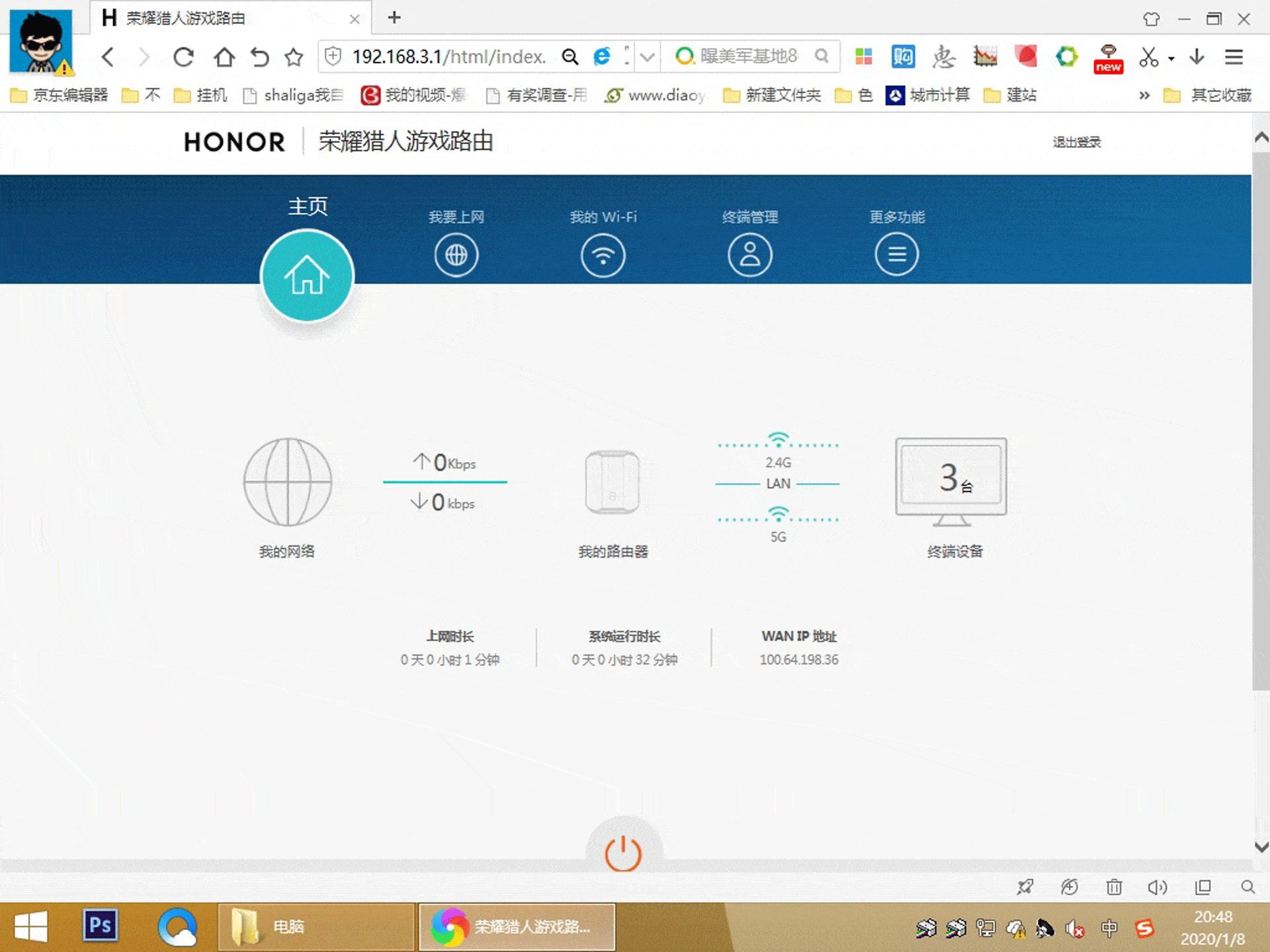Click the magnifier zoom icon in address bar
Screen dimensions: 1270x952
click(570, 57)
